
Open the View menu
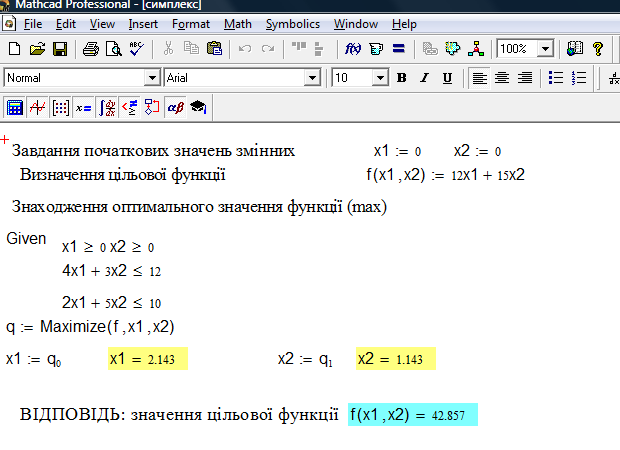point(102,24)
